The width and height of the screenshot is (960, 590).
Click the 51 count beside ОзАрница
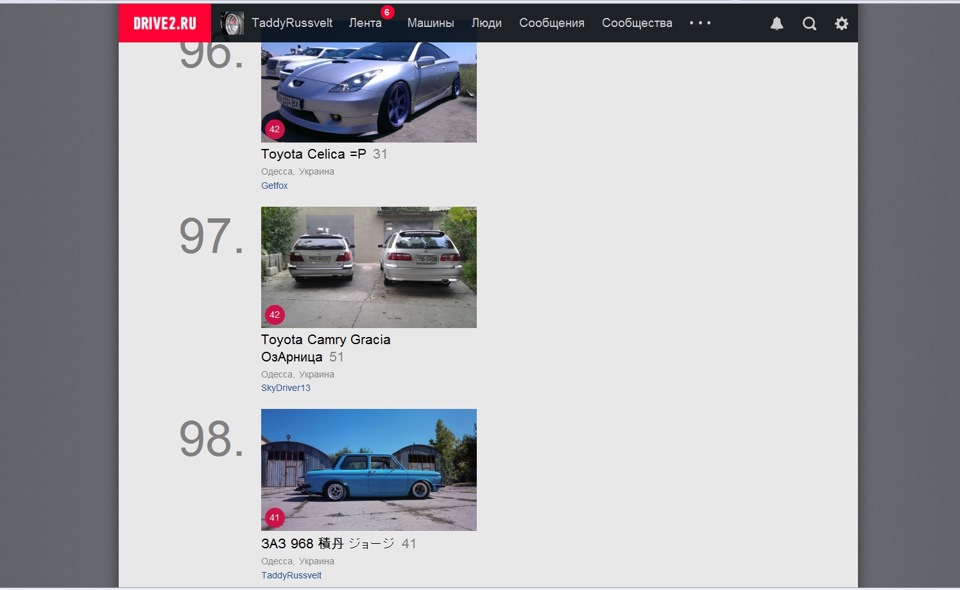click(x=336, y=357)
